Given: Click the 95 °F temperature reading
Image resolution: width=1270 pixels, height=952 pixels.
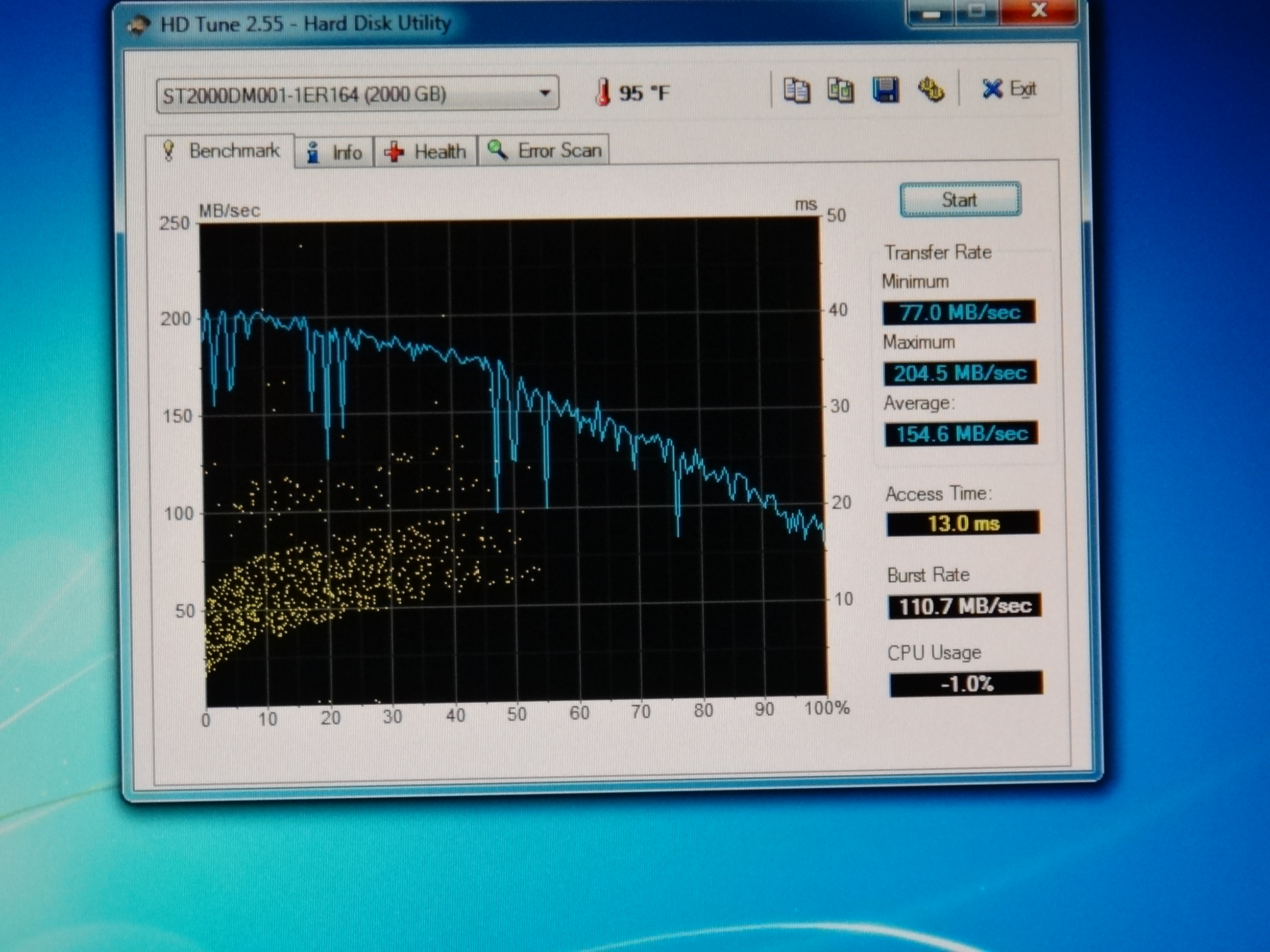Looking at the screenshot, I should point(644,93).
